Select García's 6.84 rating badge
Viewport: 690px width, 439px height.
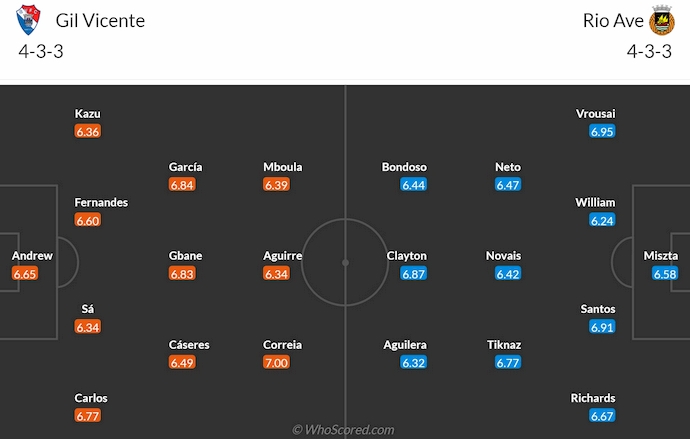[x=181, y=184]
